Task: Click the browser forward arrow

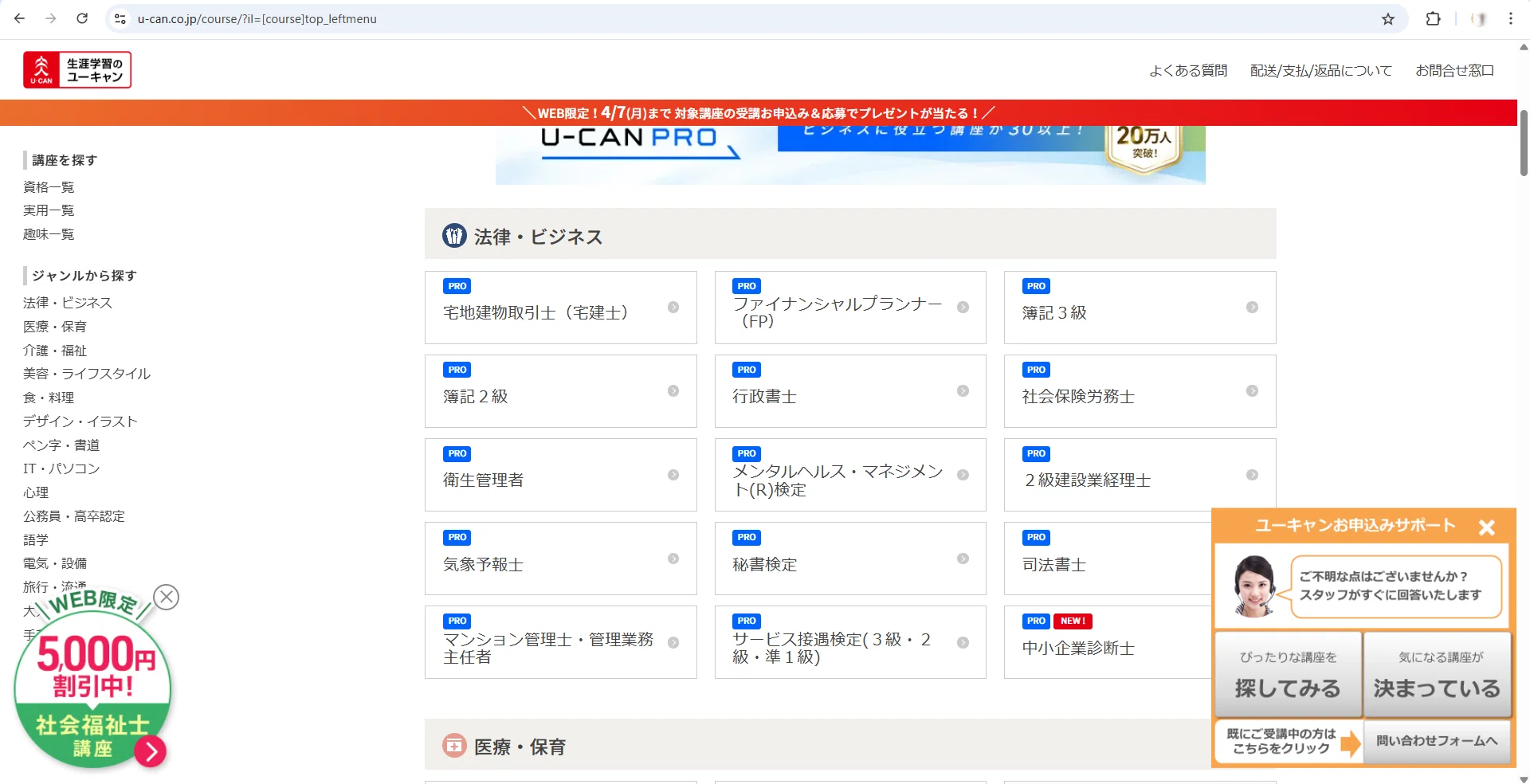Action: pyautogui.click(x=51, y=18)
